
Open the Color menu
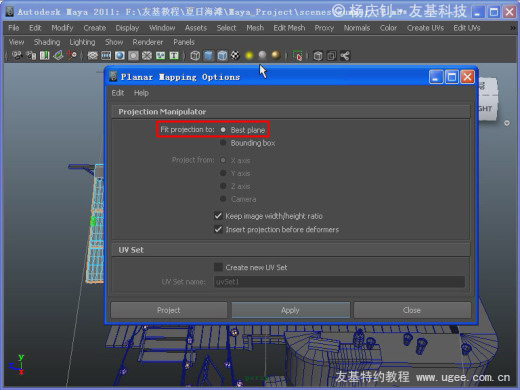tap(388, 28)
